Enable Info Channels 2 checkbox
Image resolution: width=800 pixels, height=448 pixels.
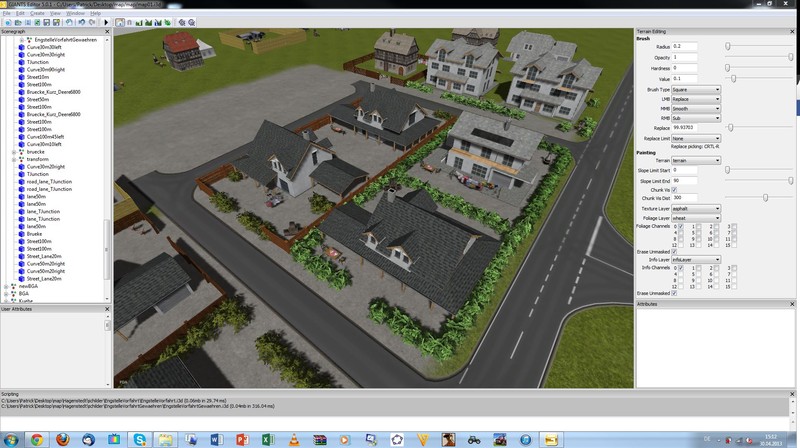716,268
